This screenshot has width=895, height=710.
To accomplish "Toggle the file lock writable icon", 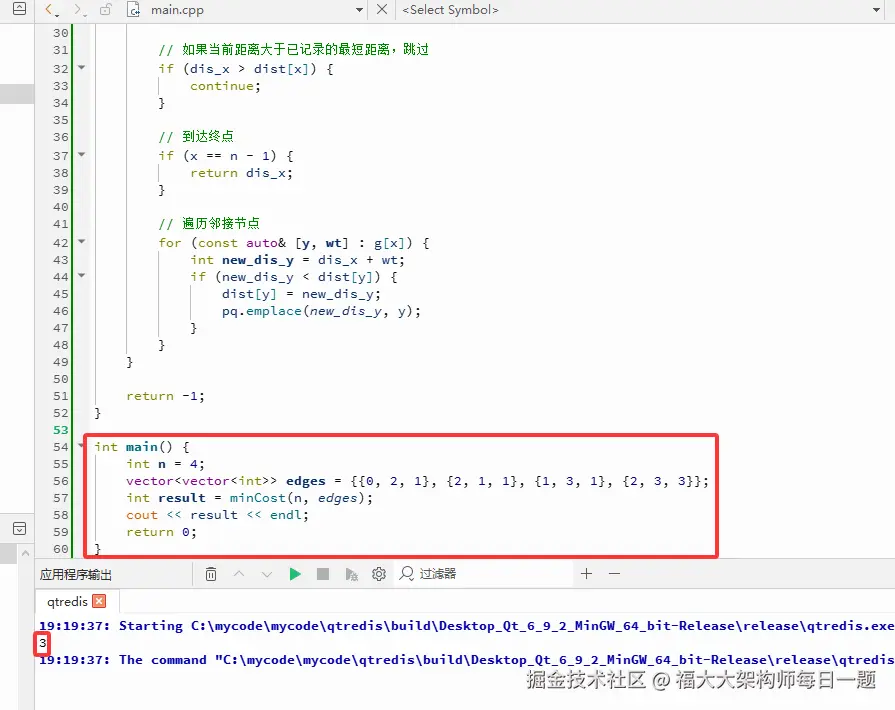I will coord(106,9).
